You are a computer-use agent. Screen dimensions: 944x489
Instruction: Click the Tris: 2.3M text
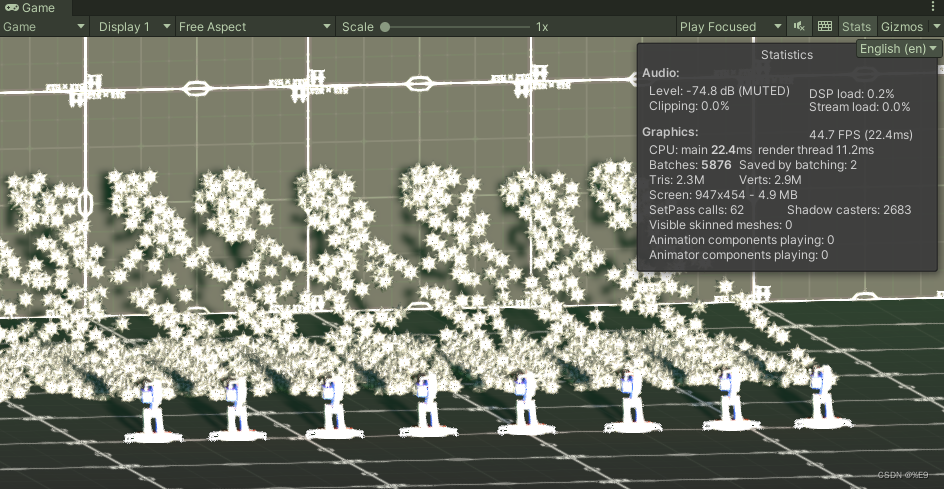point(677,180)
